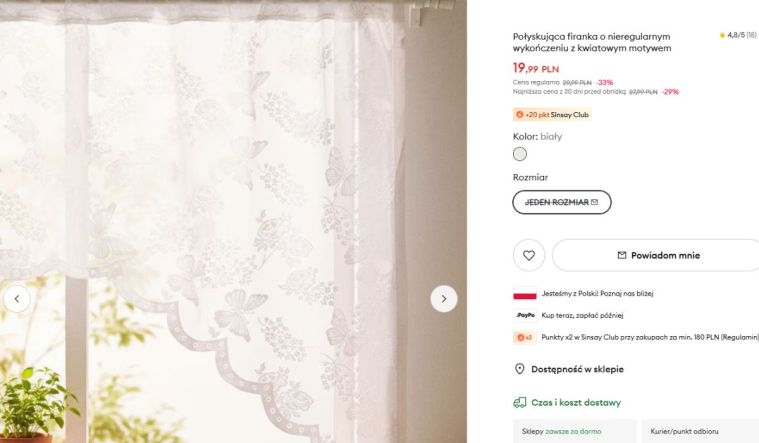Select the Kurier/punkt odbioru delivery tab
Image resolution: width=759 pixels, height=443 pixels.
[x=700, y=431]
